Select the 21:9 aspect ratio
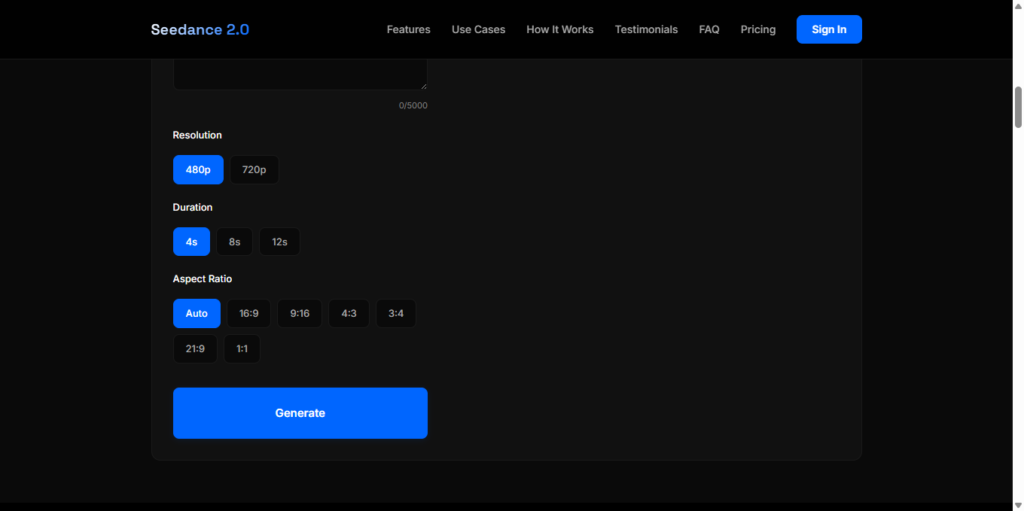The width and height of the screenshot is (1024, 511). pos(195,349)
